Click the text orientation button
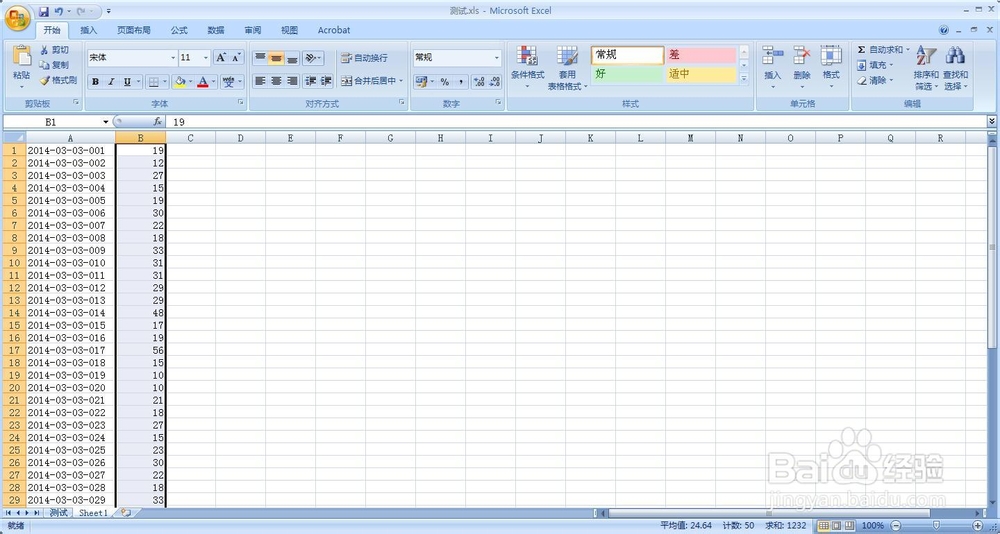 coord(312,58)
